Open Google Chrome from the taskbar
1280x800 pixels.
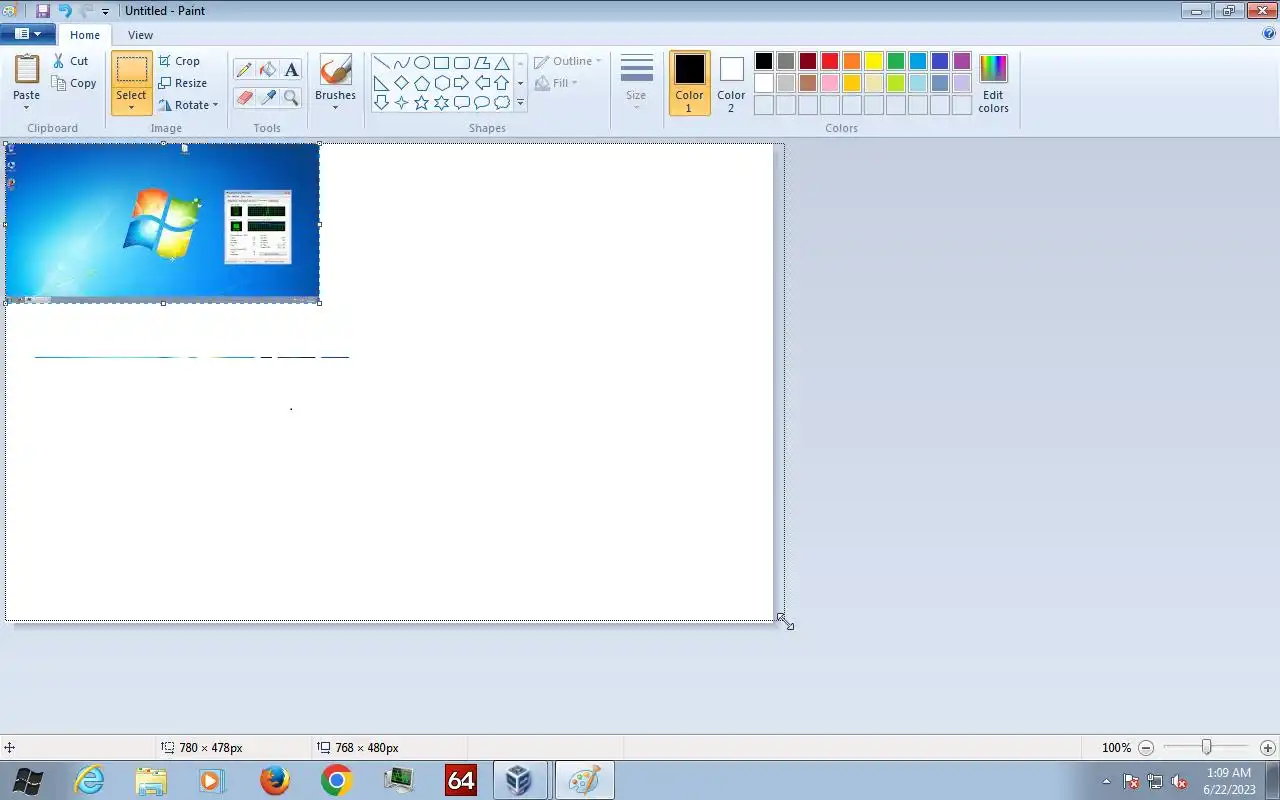point(336,780)
